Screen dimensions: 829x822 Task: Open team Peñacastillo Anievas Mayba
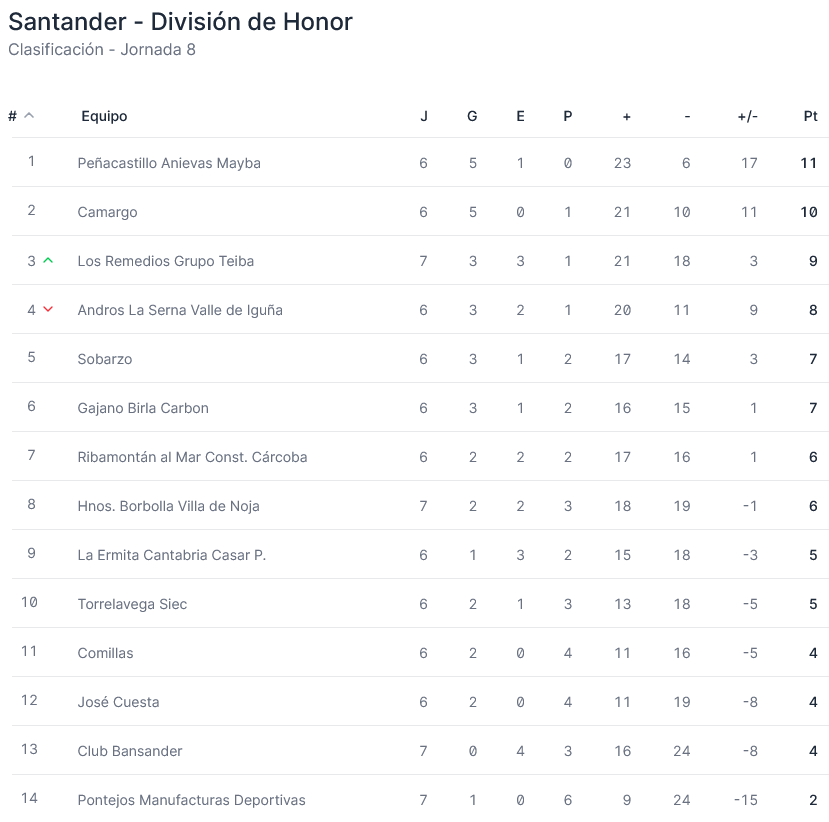coord(169,163)
